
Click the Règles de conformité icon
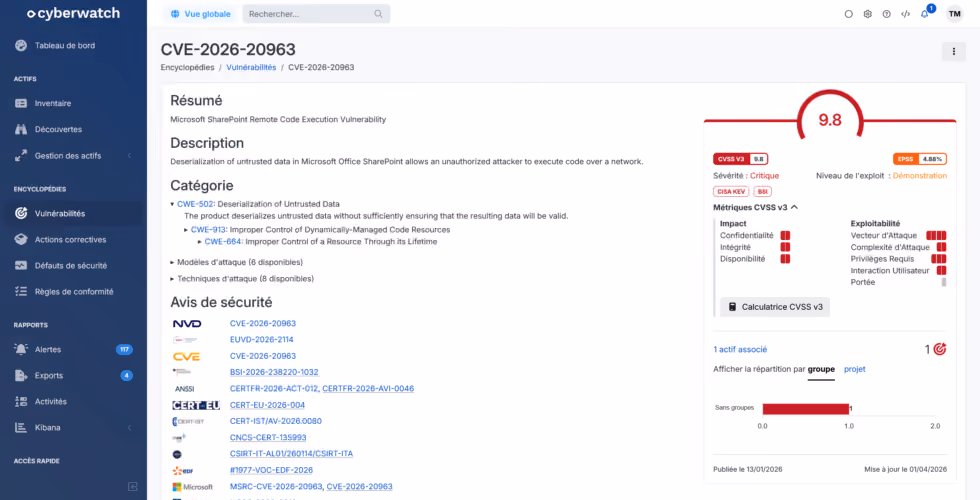click(x=21, y=291)
